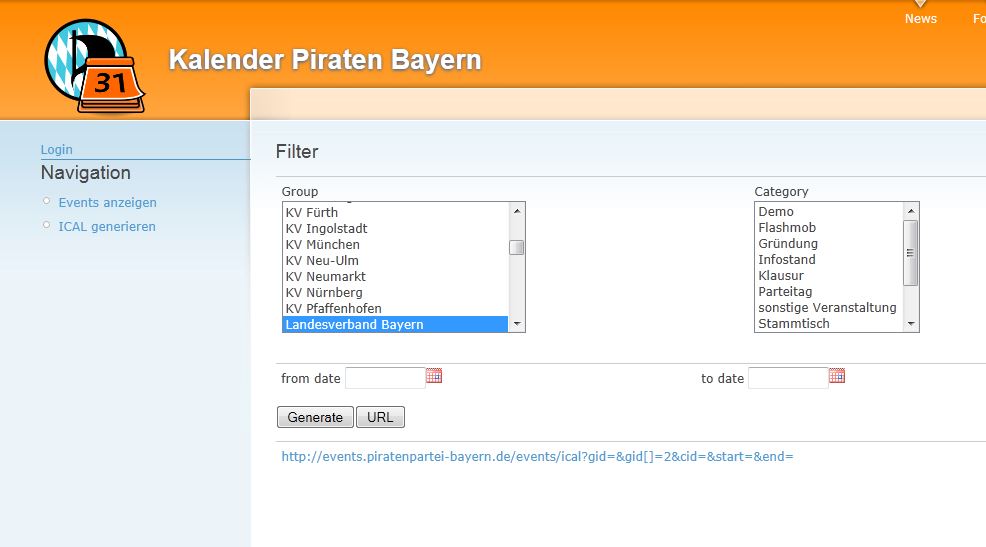Open the generated ical events URL link
Image resolution: width=986 pixels, height=547 pixels.
click(x=537, y=456)
